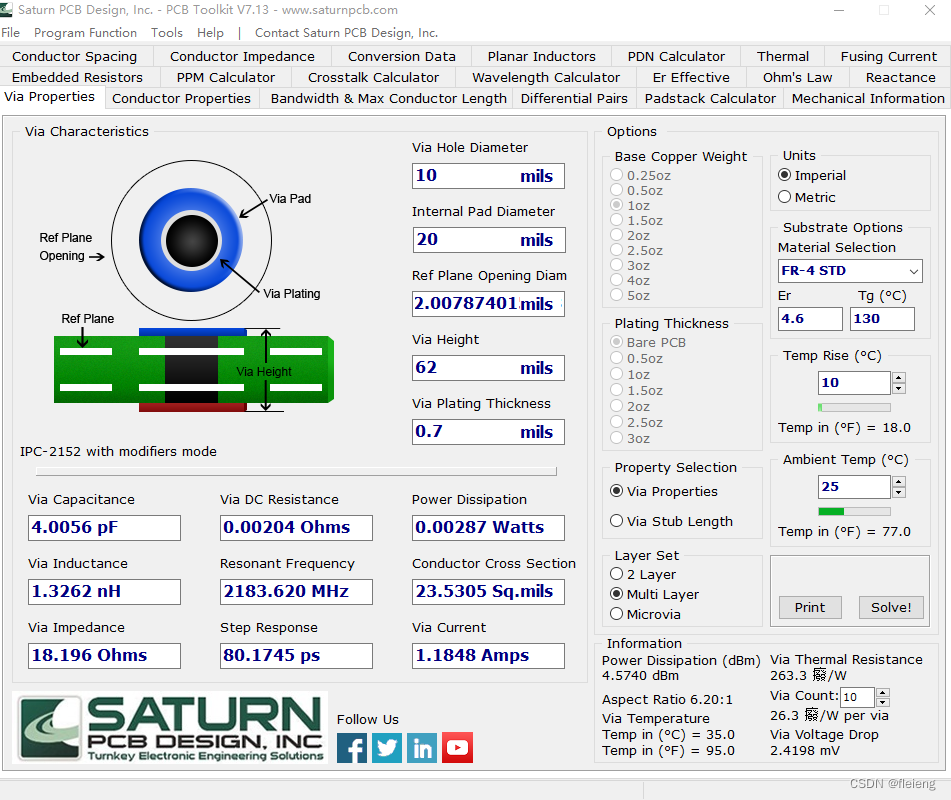Switch to the Padstack Calculator tab
The height and width of the screenshot is (800, 951).
pyautogui.click(x=710, y=98)
